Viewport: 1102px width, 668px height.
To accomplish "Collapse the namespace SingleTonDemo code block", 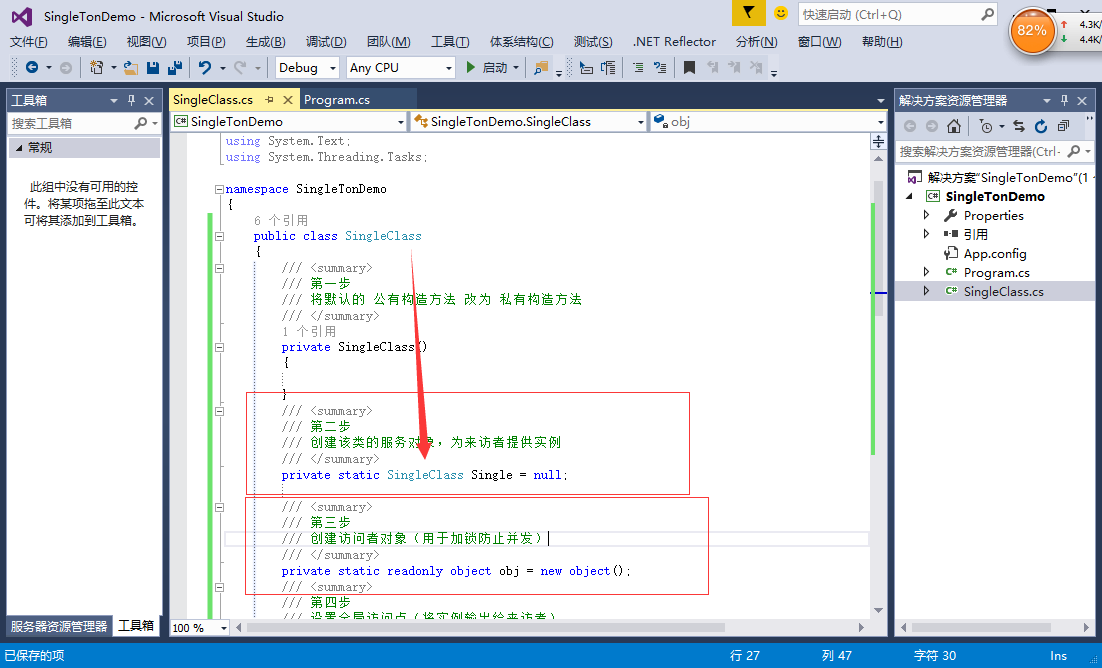I will pyautogui.click(x=219, y=189).
